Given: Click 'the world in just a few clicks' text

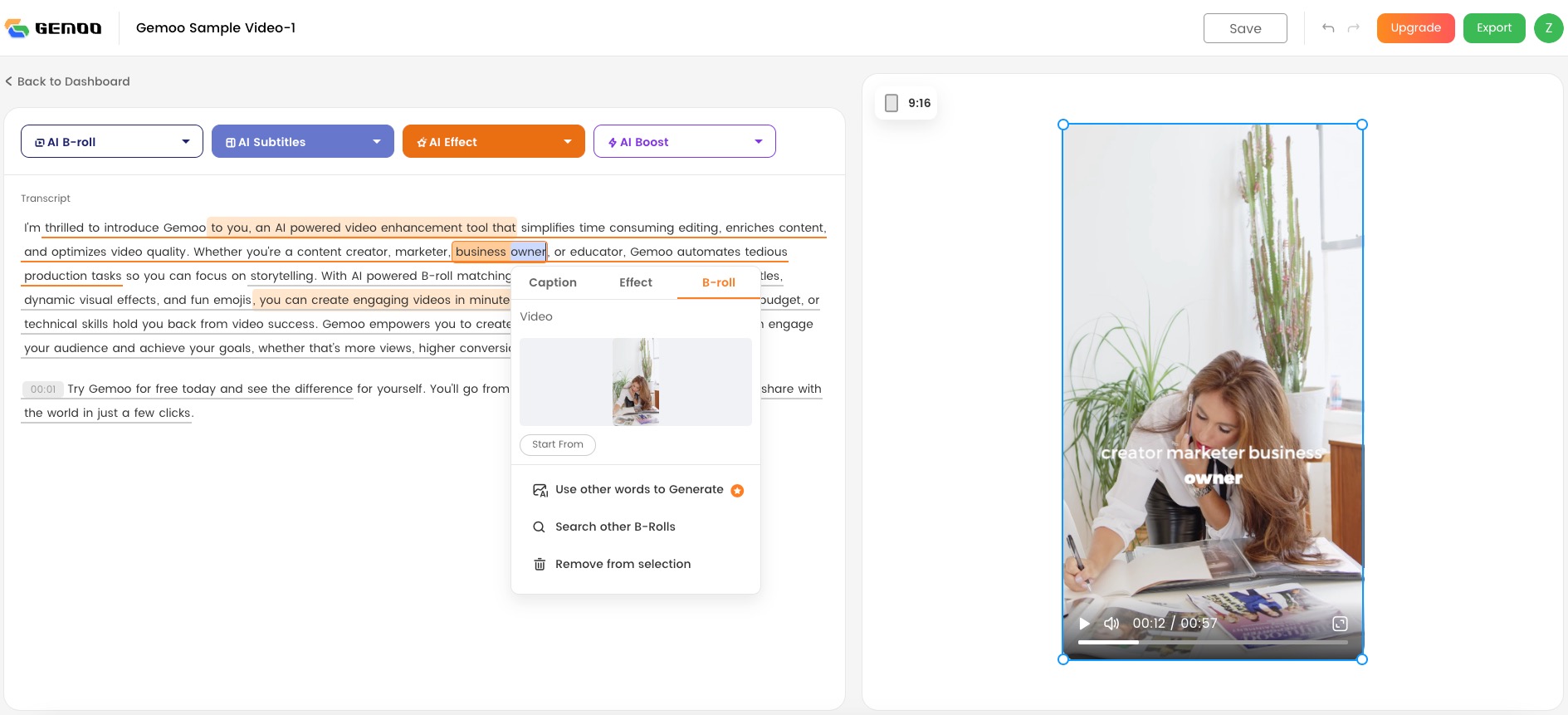Looking at the screenshot, I should tap(108, 413).
